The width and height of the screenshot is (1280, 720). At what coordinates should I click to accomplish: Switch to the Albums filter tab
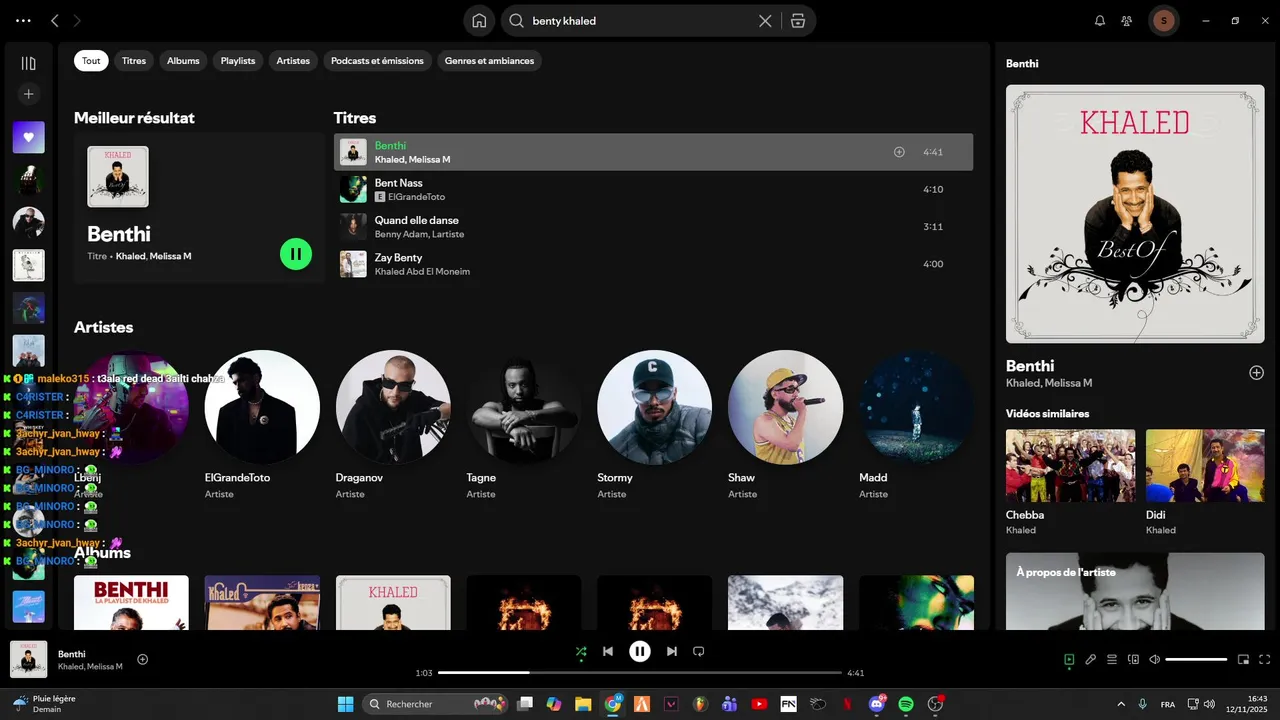tap(183, 61)
